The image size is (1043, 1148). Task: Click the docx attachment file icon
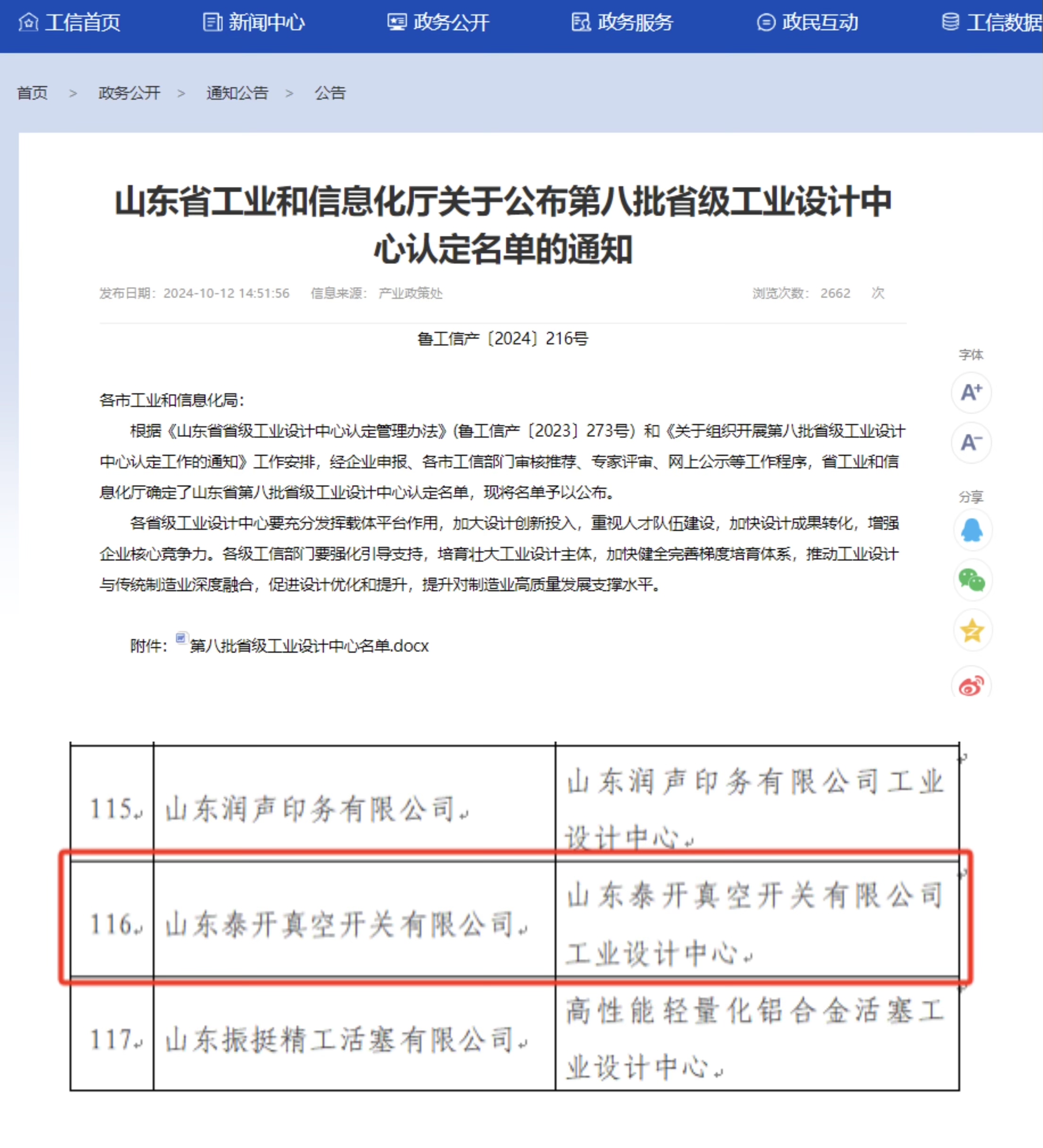click(x=181, y=638)
